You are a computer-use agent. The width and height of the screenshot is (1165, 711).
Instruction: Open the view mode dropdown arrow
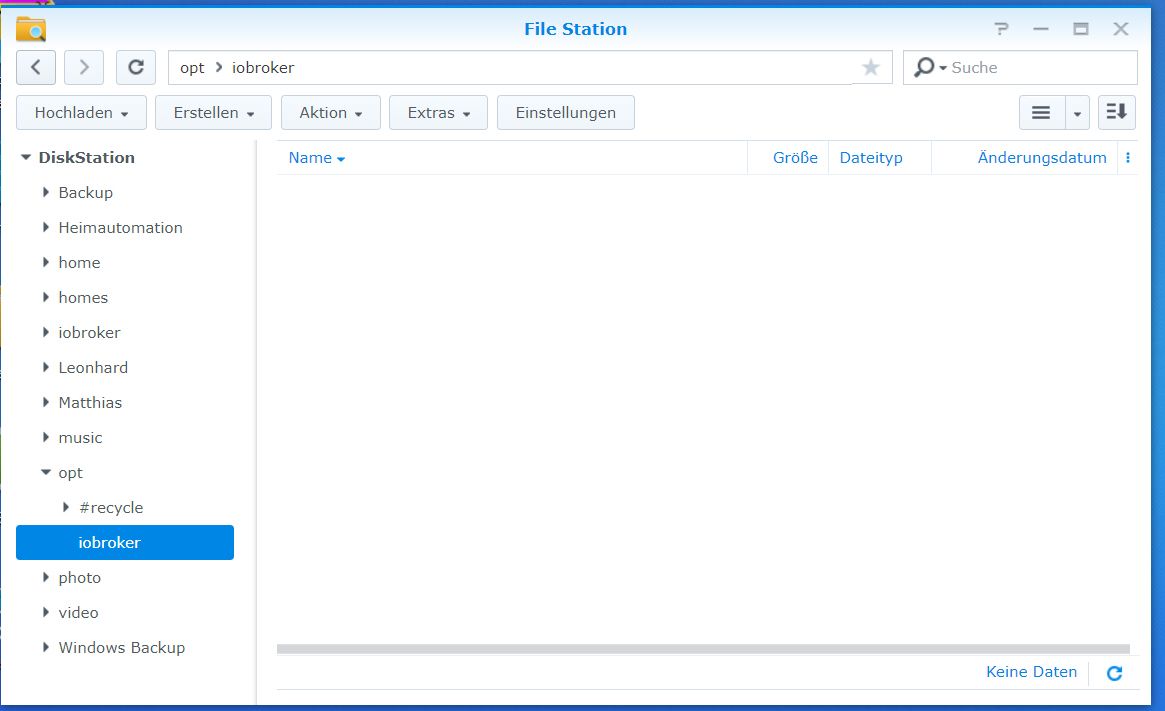pos(1077,113)
